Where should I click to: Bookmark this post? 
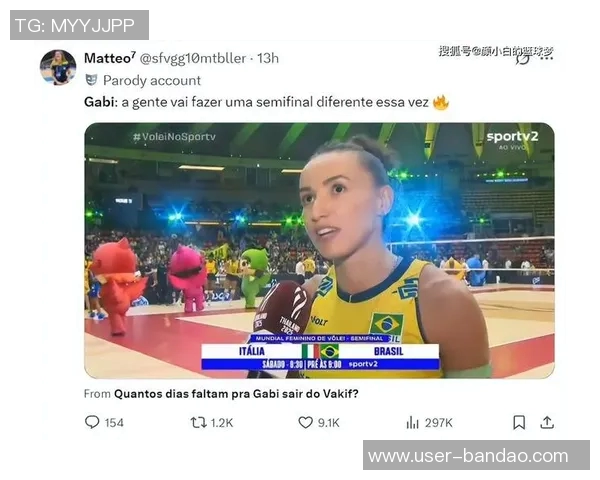[x=519, y=423]
